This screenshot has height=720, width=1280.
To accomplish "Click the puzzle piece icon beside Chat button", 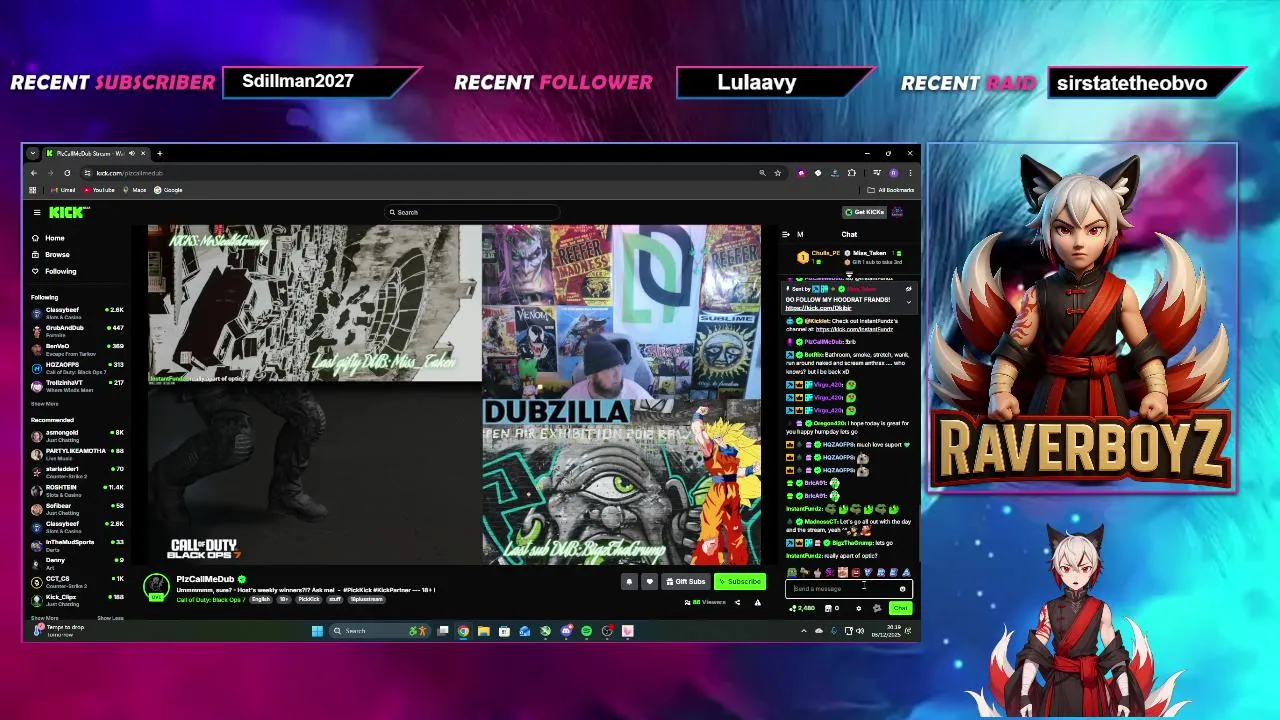I will pos(877,608).
